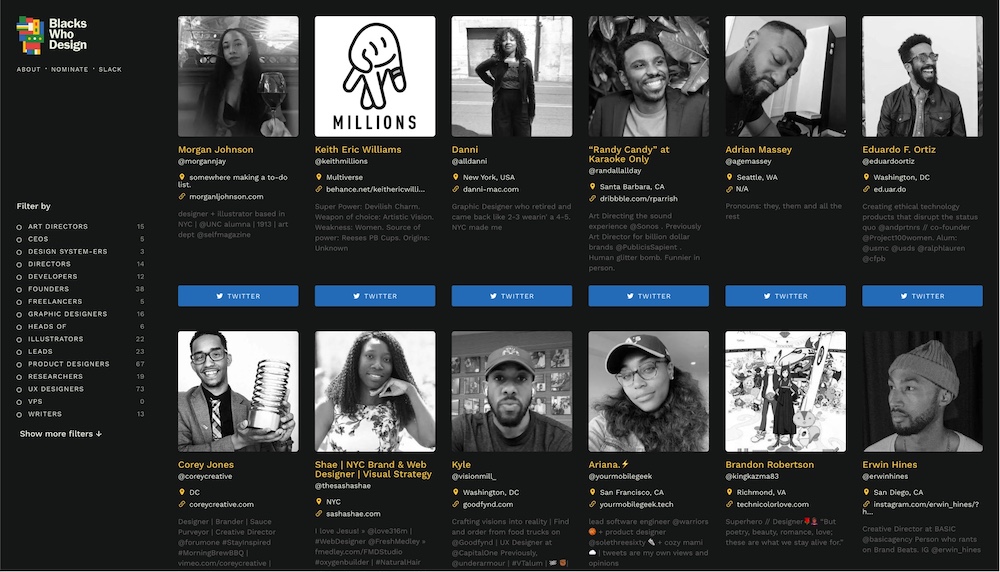Image resolution: width=1000 pixels, height=572 pixels.
Task: Open the danni-mac.com website link
Action: pyautogui.click(x=490, y=189)
